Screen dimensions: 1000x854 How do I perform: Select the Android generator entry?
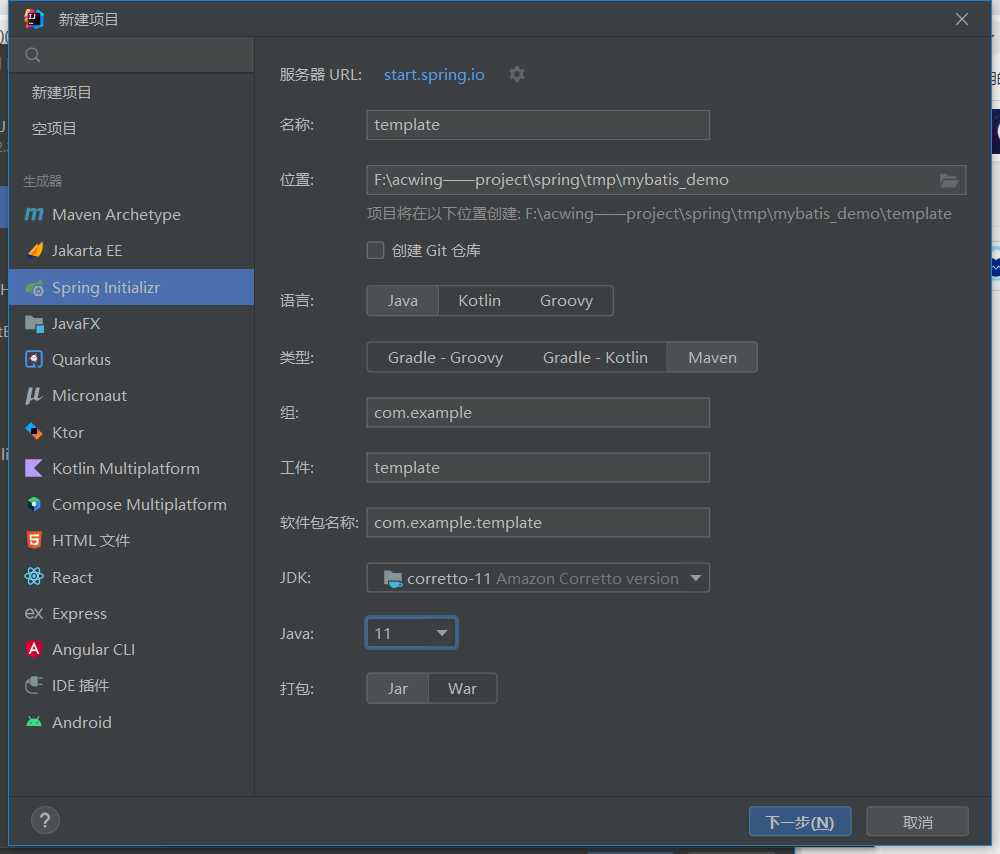click(x=131, y=722)
